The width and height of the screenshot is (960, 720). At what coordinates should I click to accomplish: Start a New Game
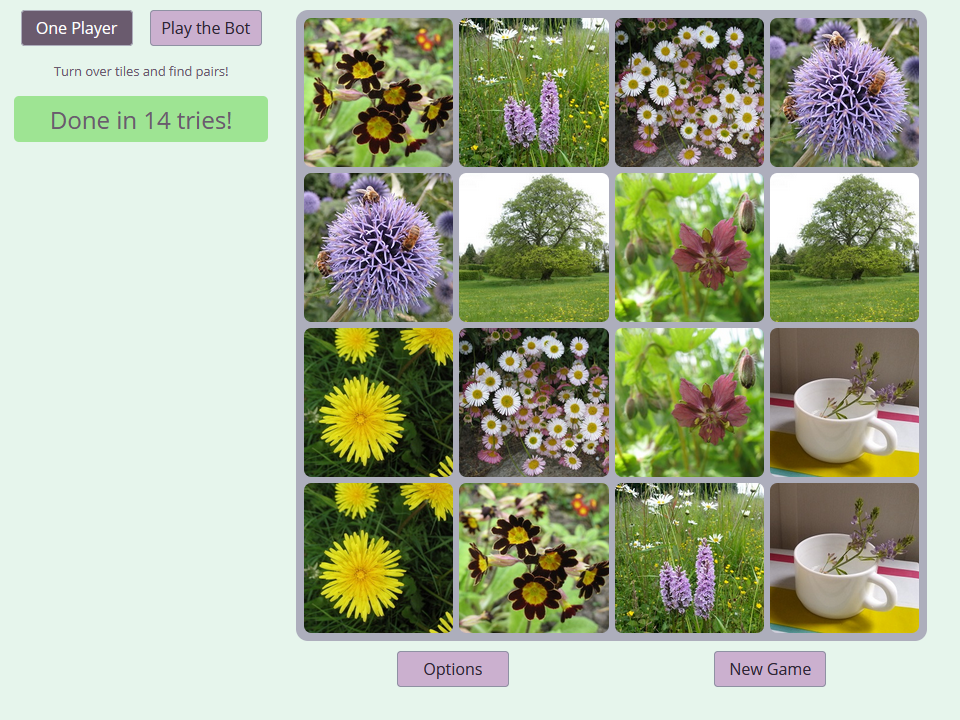pyautogui.click(x=770, y=669)
